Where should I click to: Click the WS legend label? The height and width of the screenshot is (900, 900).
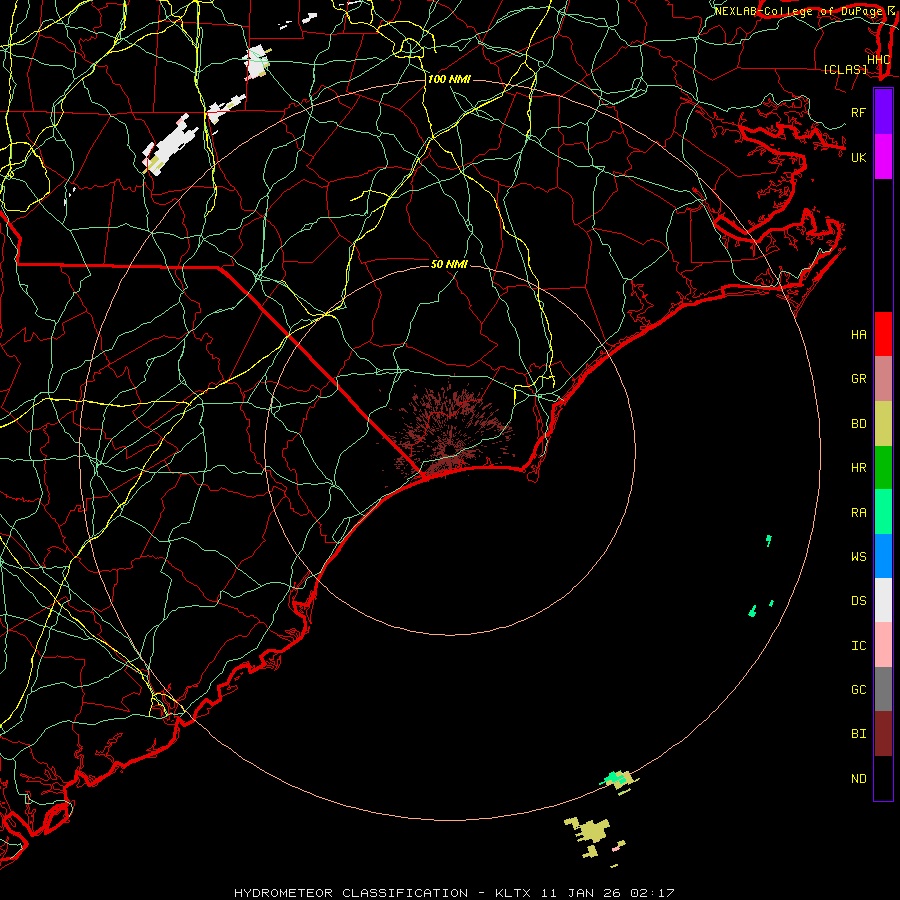[x=858, y=557]
